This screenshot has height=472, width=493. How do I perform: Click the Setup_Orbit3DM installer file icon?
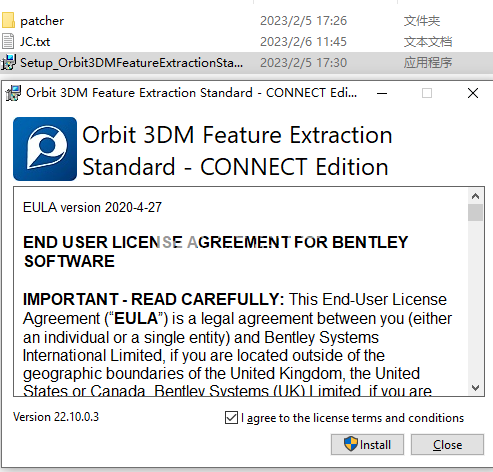[x=8, y=62]
